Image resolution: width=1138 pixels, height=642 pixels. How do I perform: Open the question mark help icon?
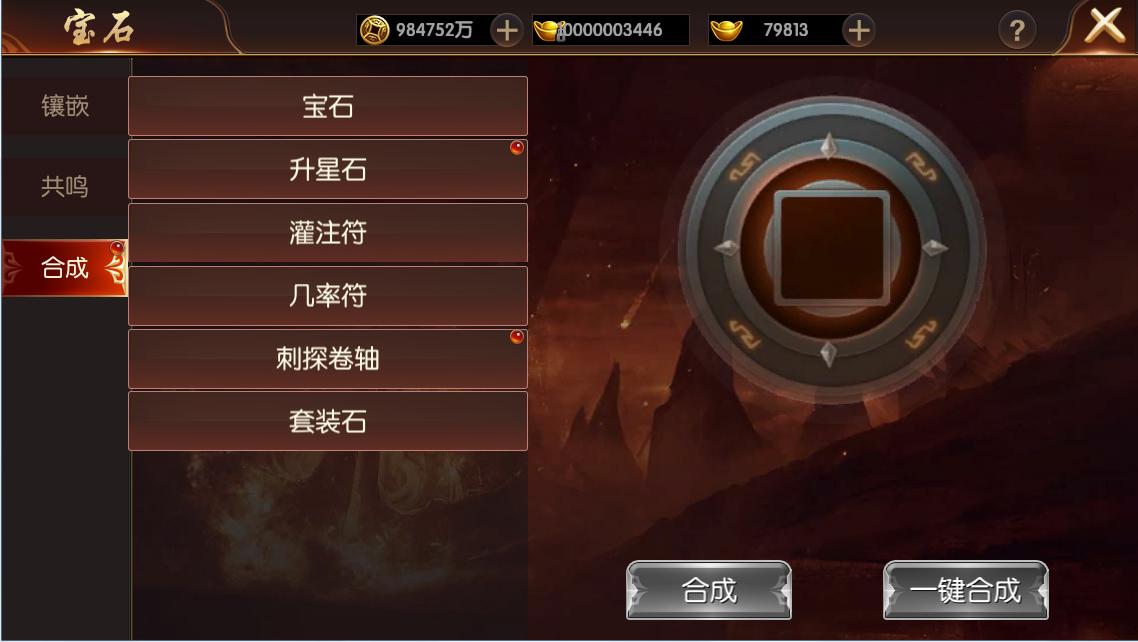pos(1017,30)
